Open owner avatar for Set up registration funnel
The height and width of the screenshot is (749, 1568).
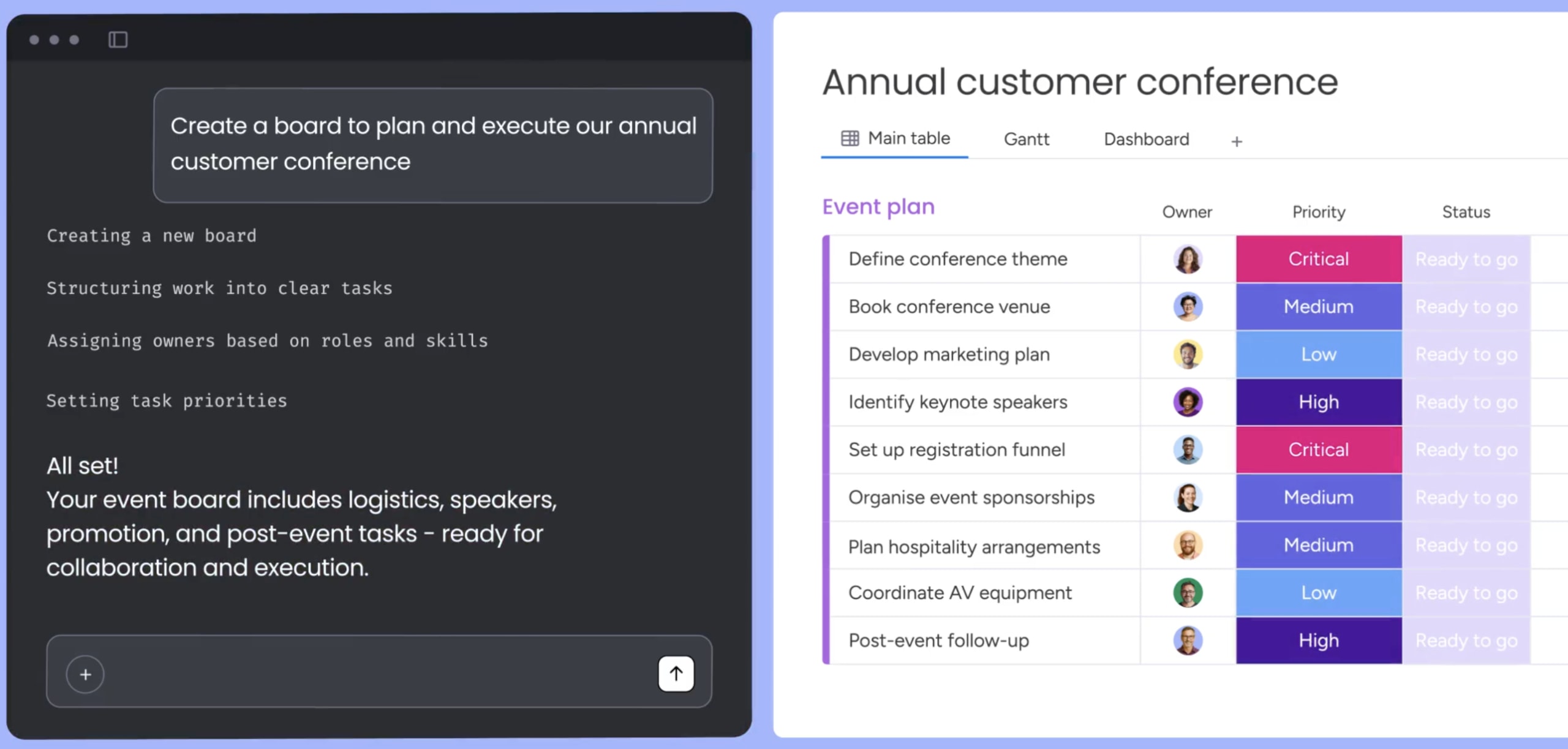tap(1188, 450)
